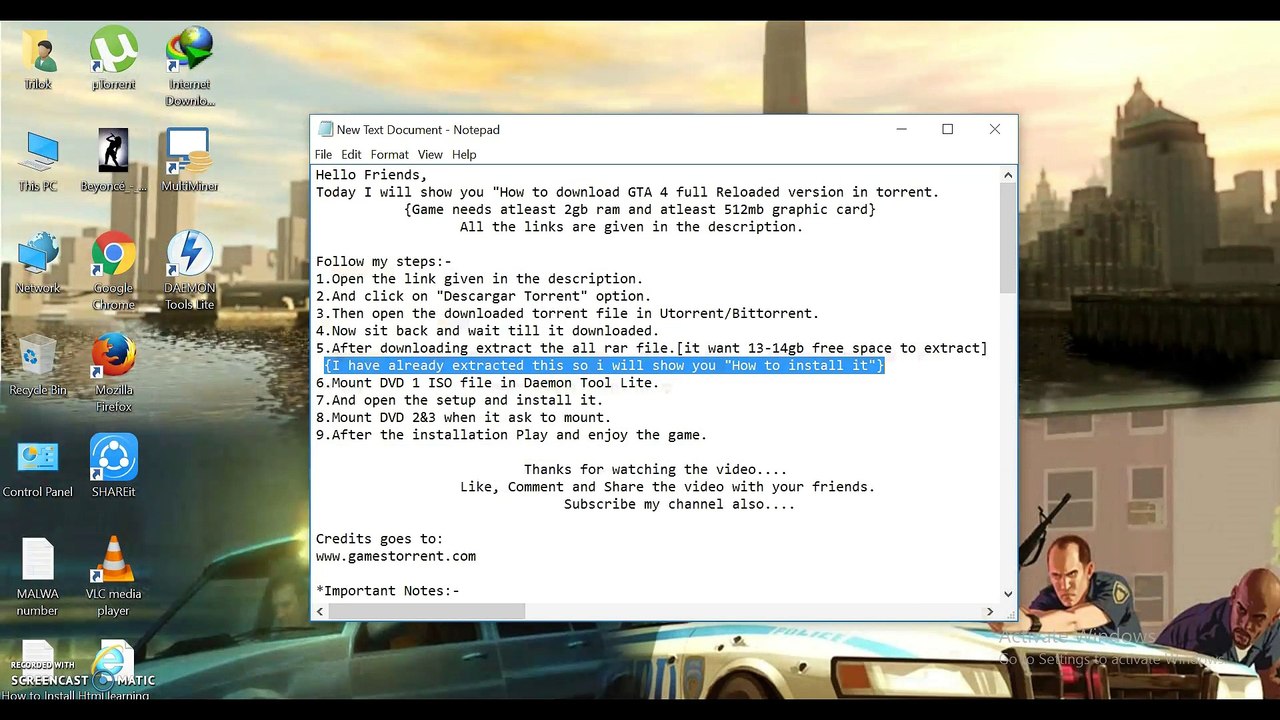
Task: Open the View menu in Notepad
Action: click(x=430, y=155)
